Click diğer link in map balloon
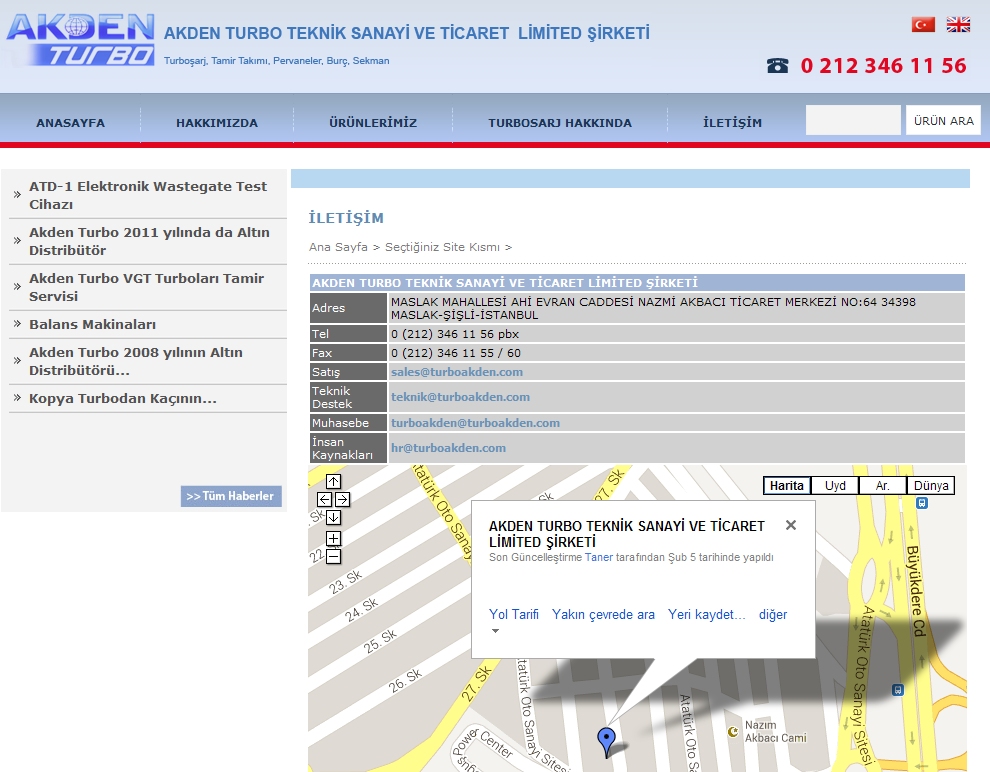990x772 pixels. (x=773, y=614)
